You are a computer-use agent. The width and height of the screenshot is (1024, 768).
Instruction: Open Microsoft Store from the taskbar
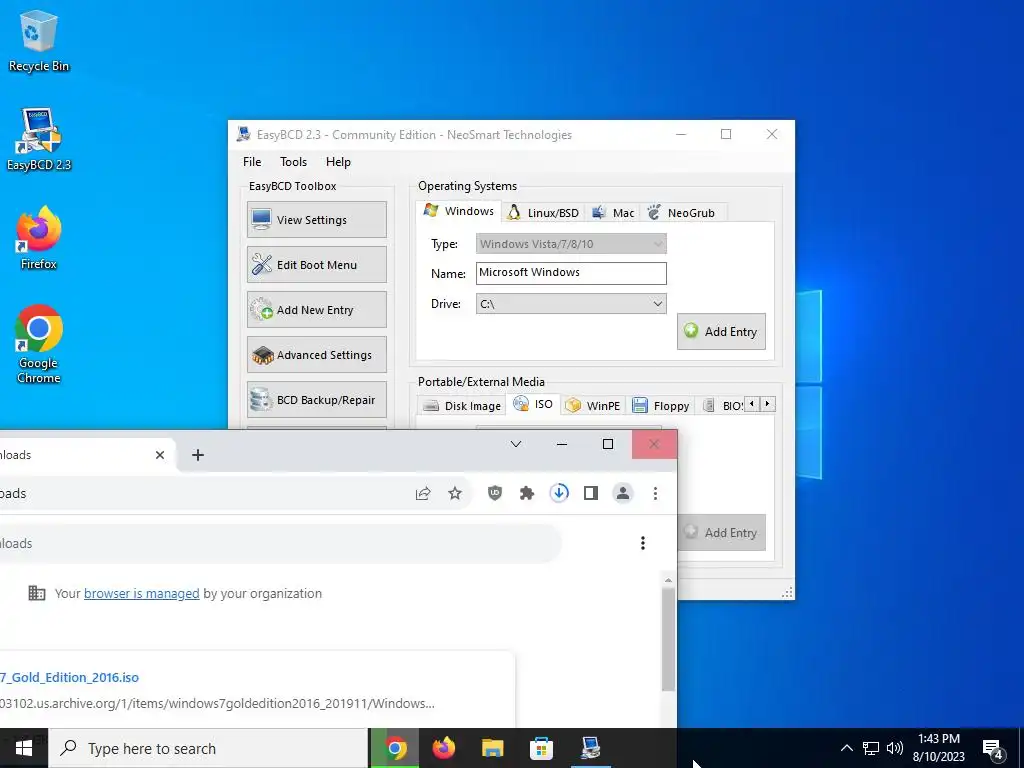coord(541,748)
